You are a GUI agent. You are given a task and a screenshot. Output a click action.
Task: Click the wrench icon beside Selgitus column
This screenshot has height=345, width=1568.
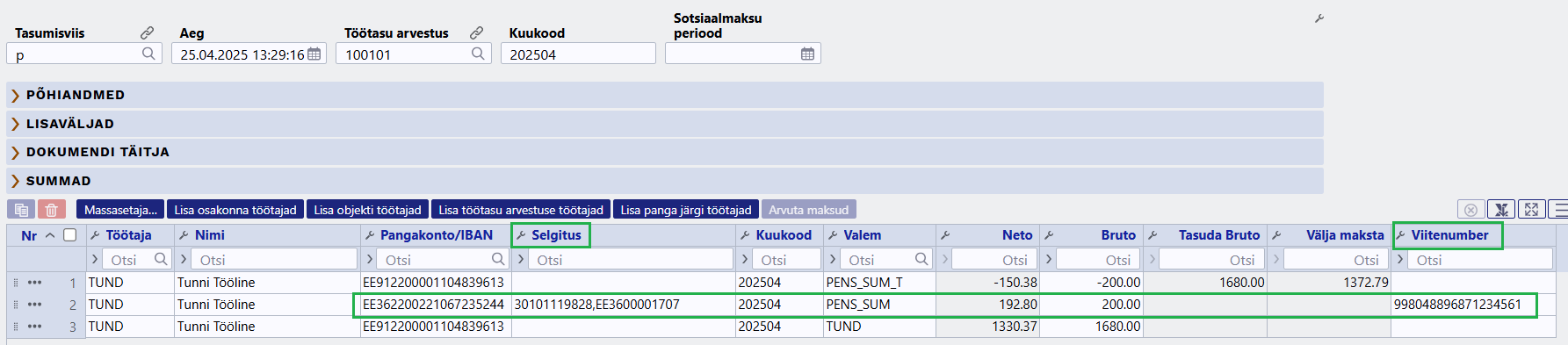coord(521,235)
